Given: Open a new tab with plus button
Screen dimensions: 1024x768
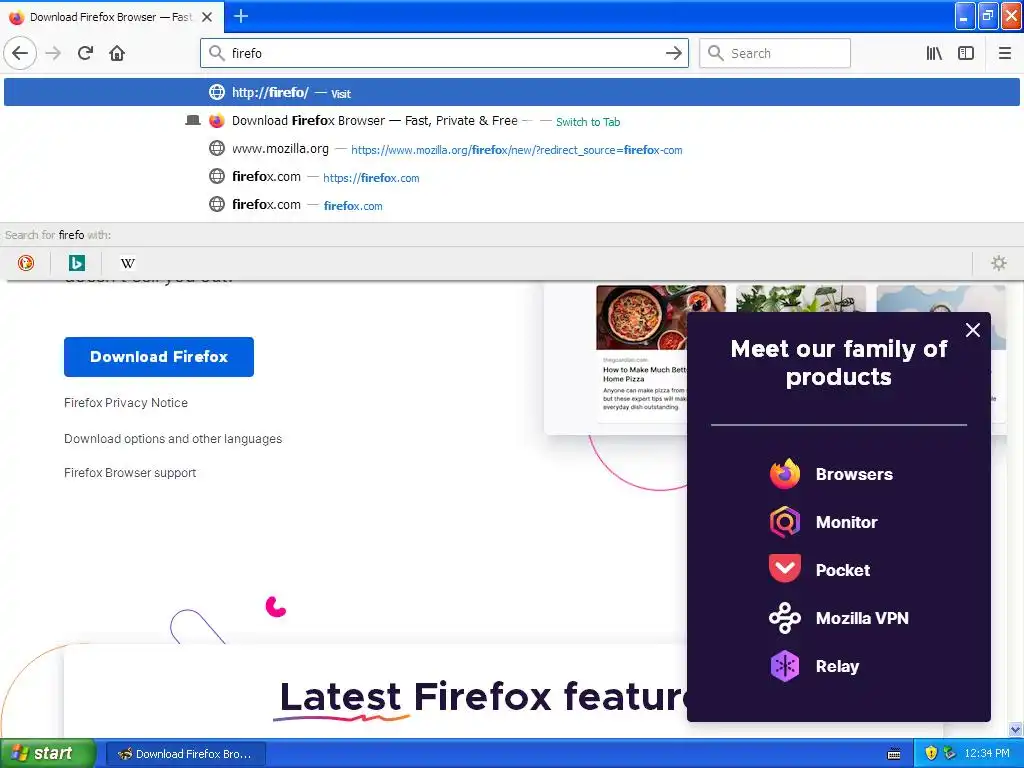Looking at the screenshot, I should [240, 16].
